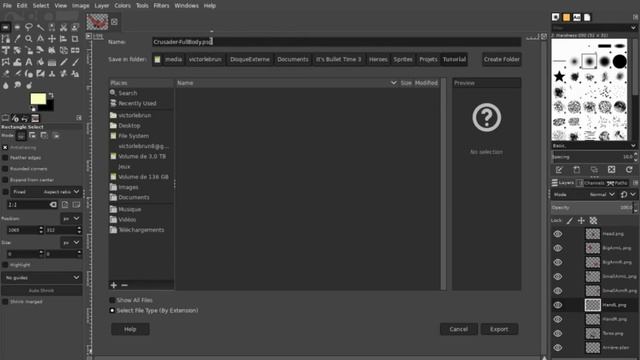Select the Text tool
Image resolution: width=640 pixels, height=360 pixels.
[29, 62]
